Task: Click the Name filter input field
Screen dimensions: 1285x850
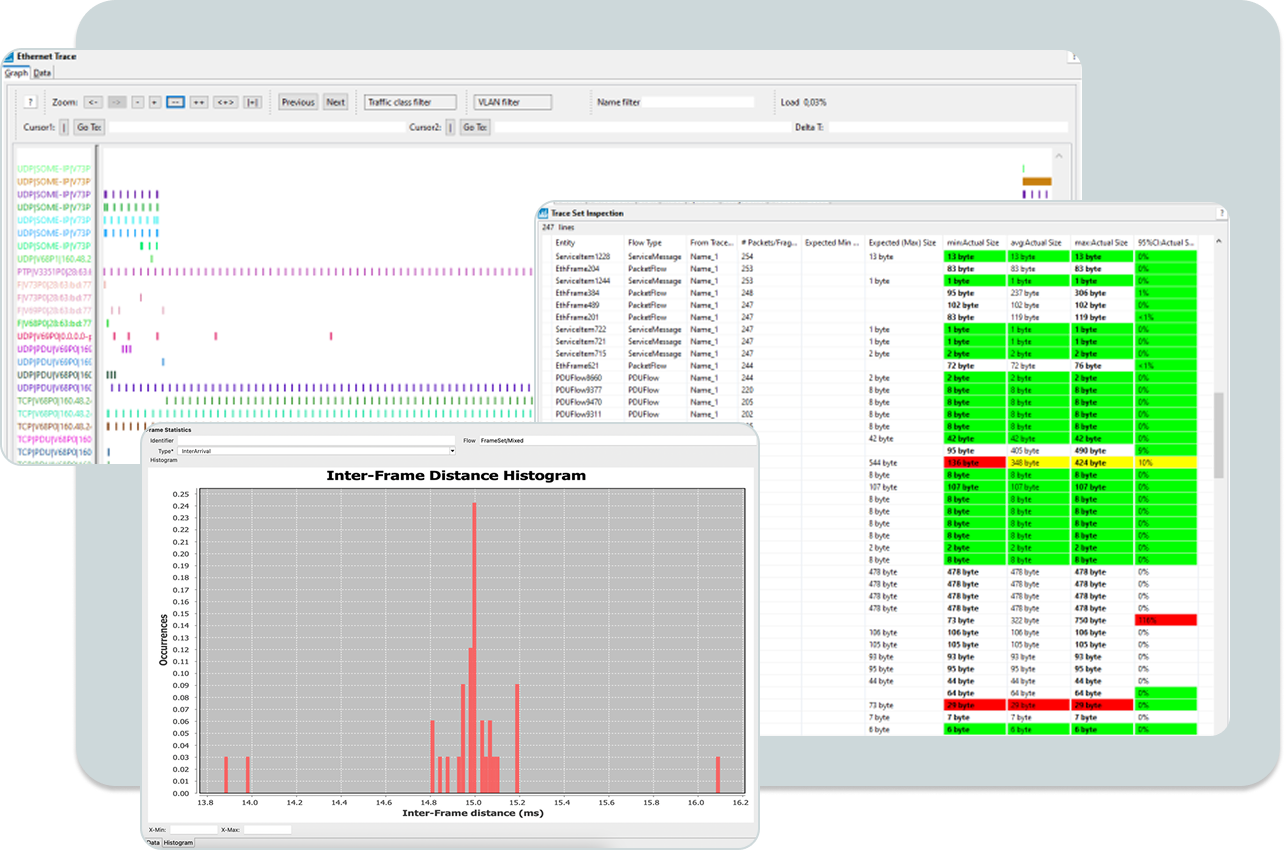Action: 697,102
